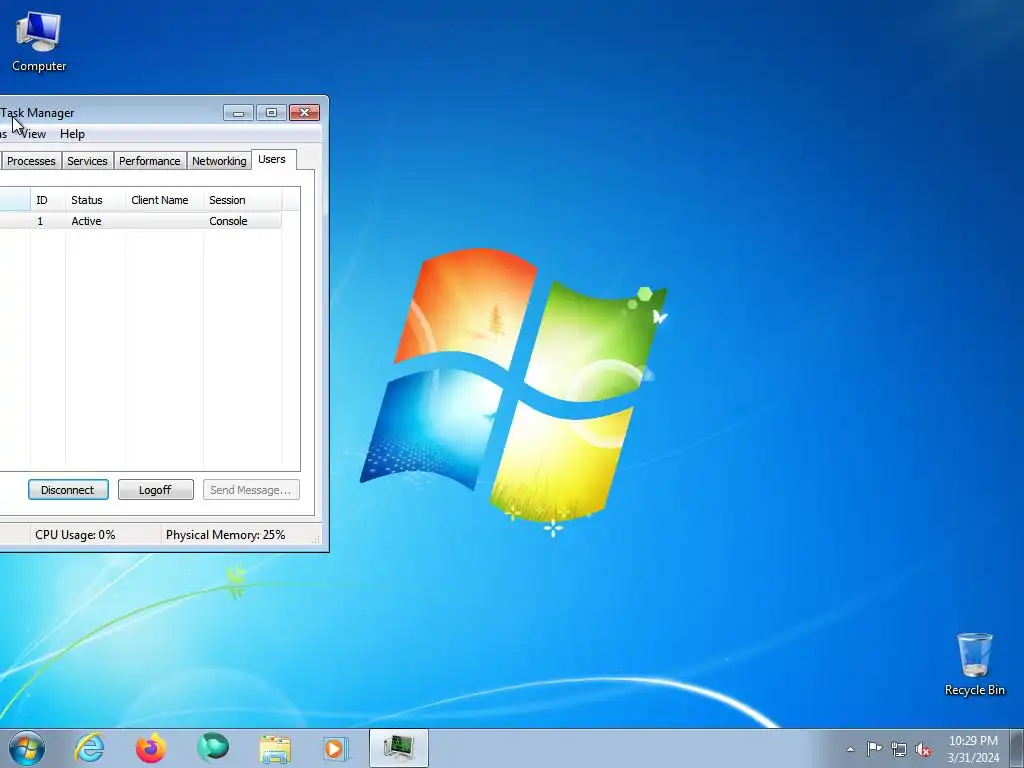The width and height of the screenshot is (1024, 768).
Task: Sort by the Session column header
Action: tap(242, 200)
